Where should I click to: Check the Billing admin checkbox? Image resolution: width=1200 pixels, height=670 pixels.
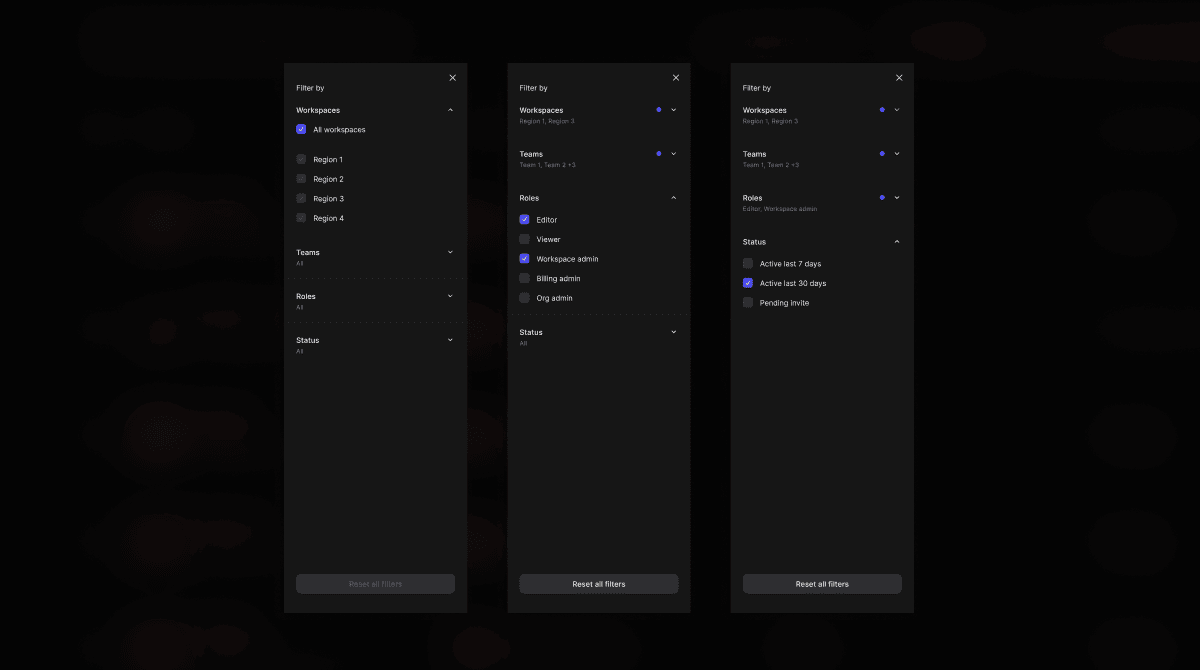click(x=524, y=278)
